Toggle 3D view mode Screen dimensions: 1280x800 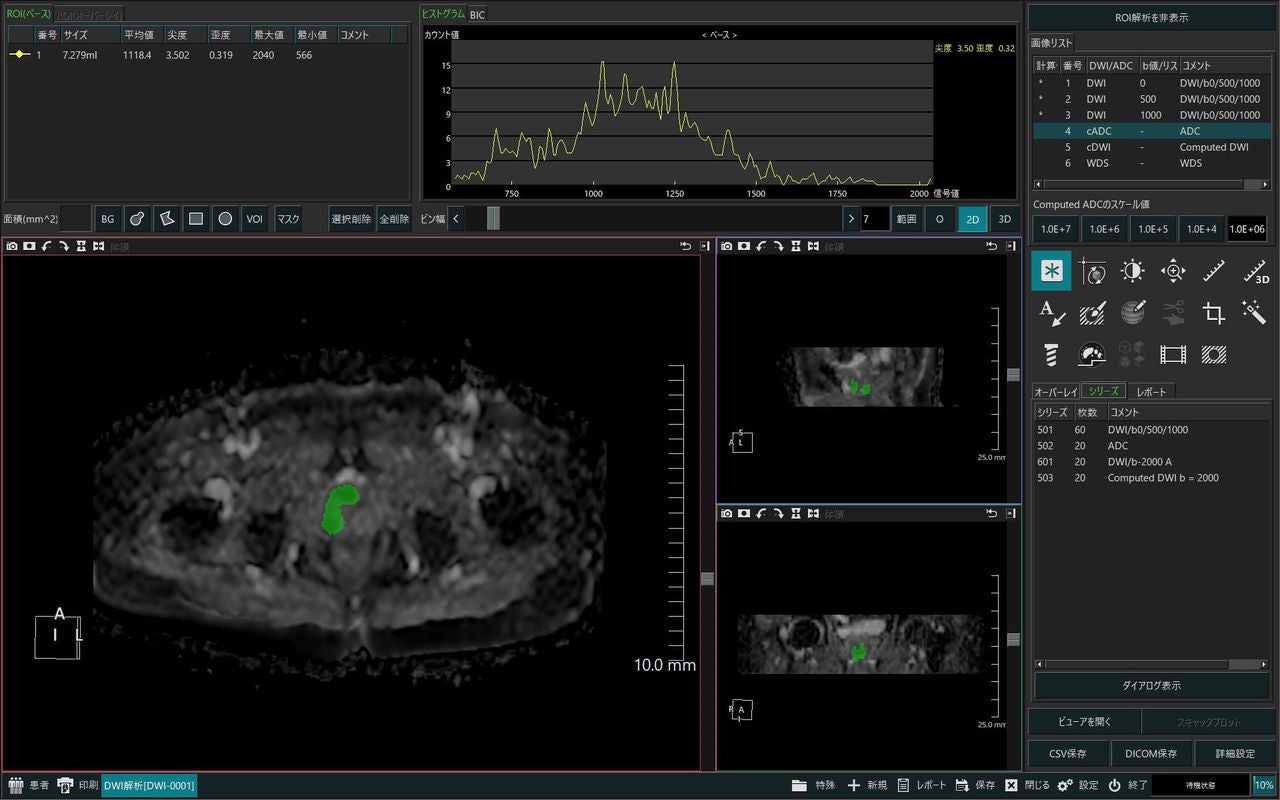[x=1005, y=218]
